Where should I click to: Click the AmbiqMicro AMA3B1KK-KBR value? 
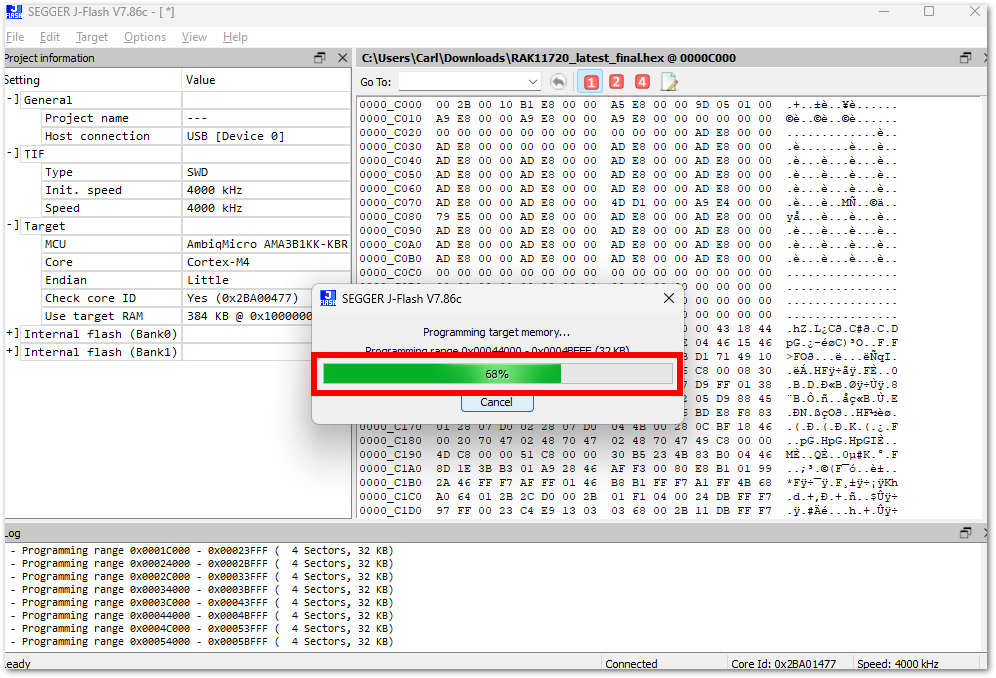[267, 244]
